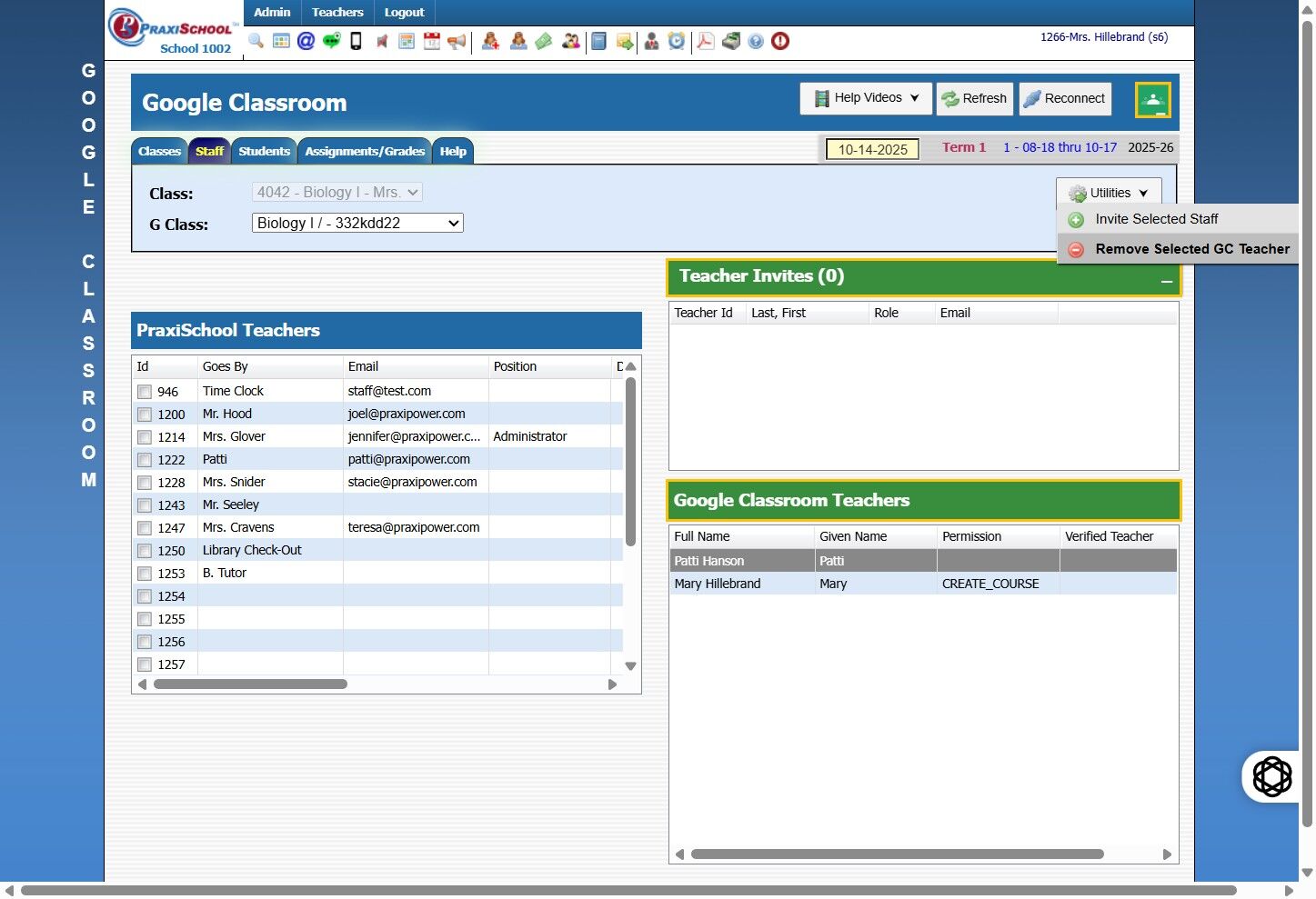Open the red calendar icon

pyautogui.click(x=432, y=41)
